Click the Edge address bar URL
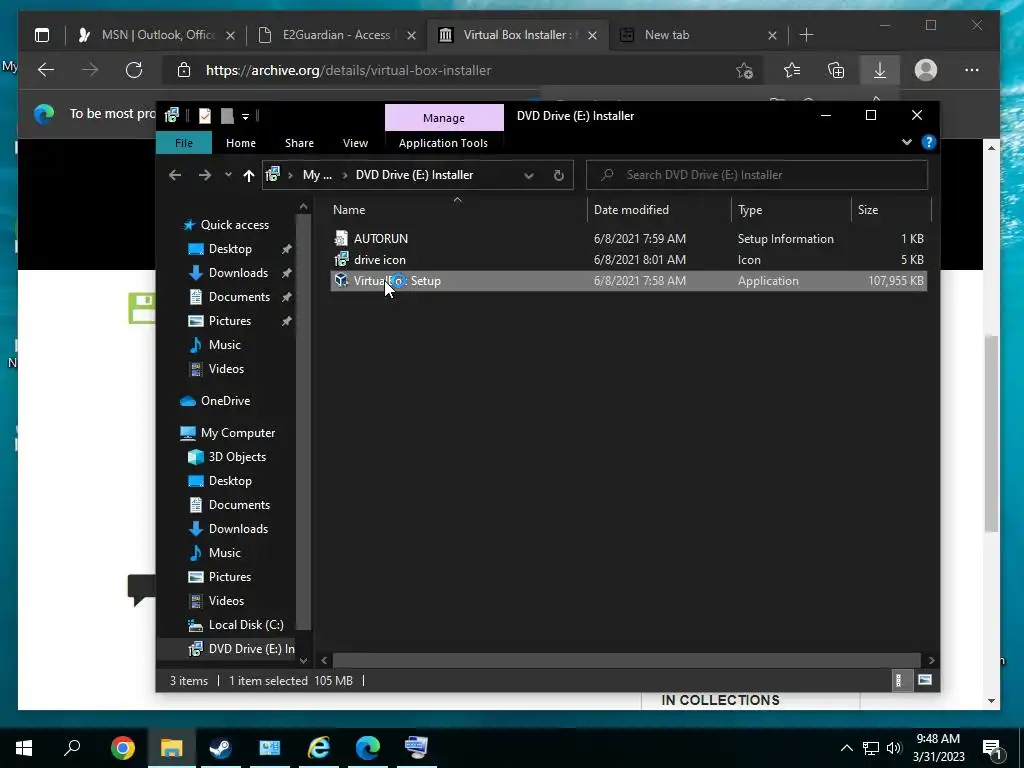This screenshot has width=1024, height=768. (348, 70)
